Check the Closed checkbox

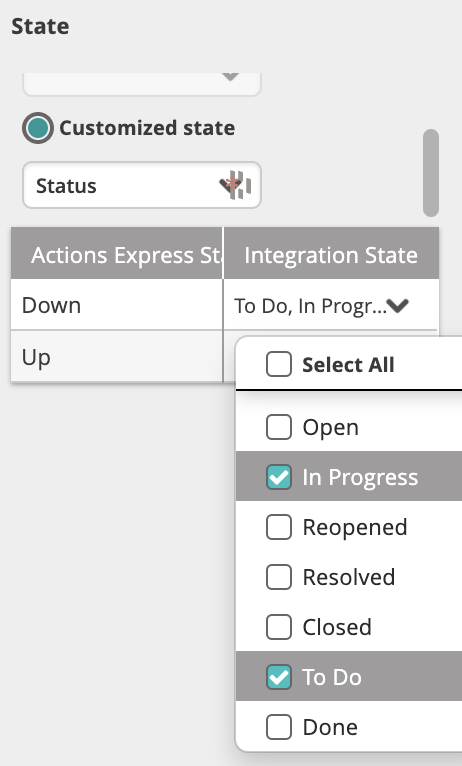(x=279, y=627)
